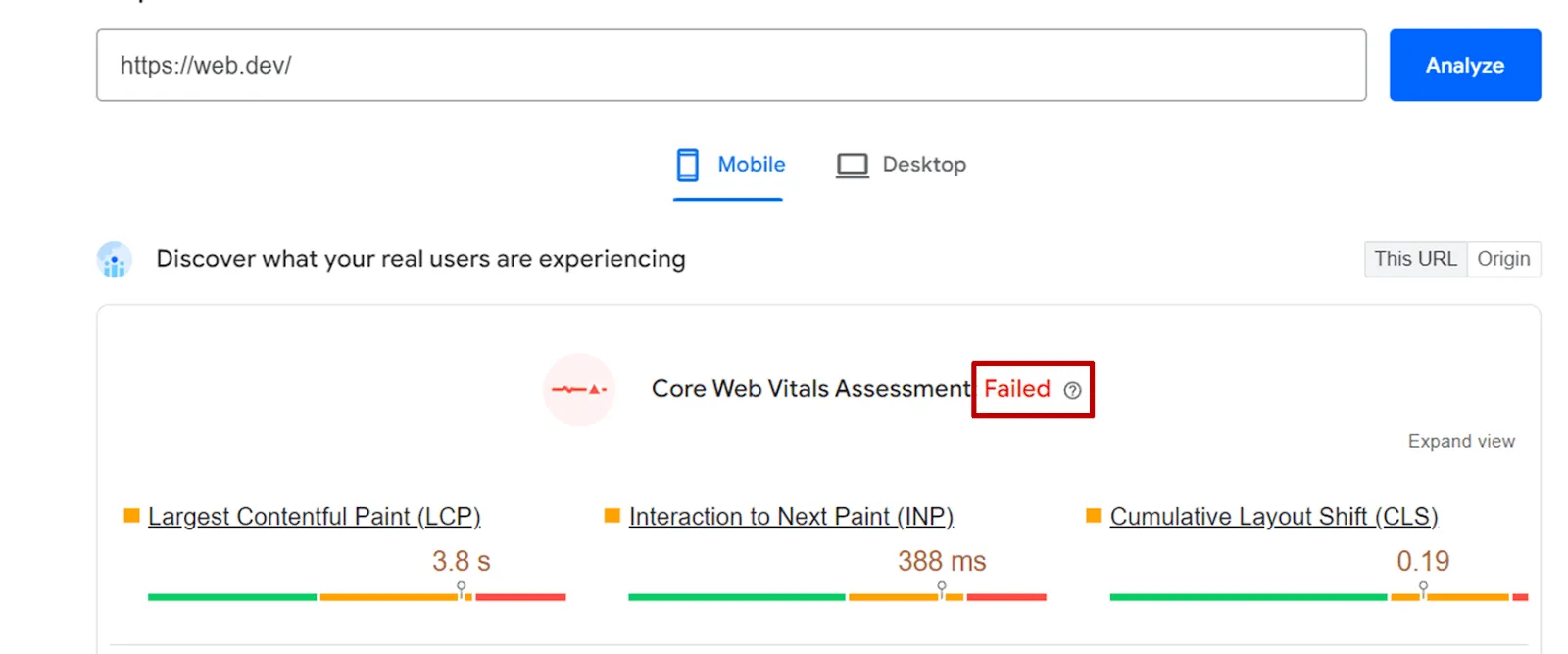The image size is (1568, 654).
Task: Click the mobile phone icon
Action: pyautogui.click(x=688, y=165)
